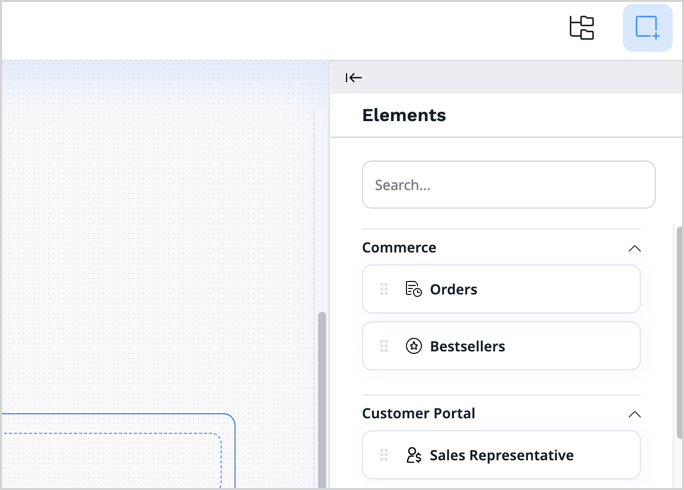Toggle the add elements panel button
This screenshot has height=490, width=684.
click(x=647, y=28)
